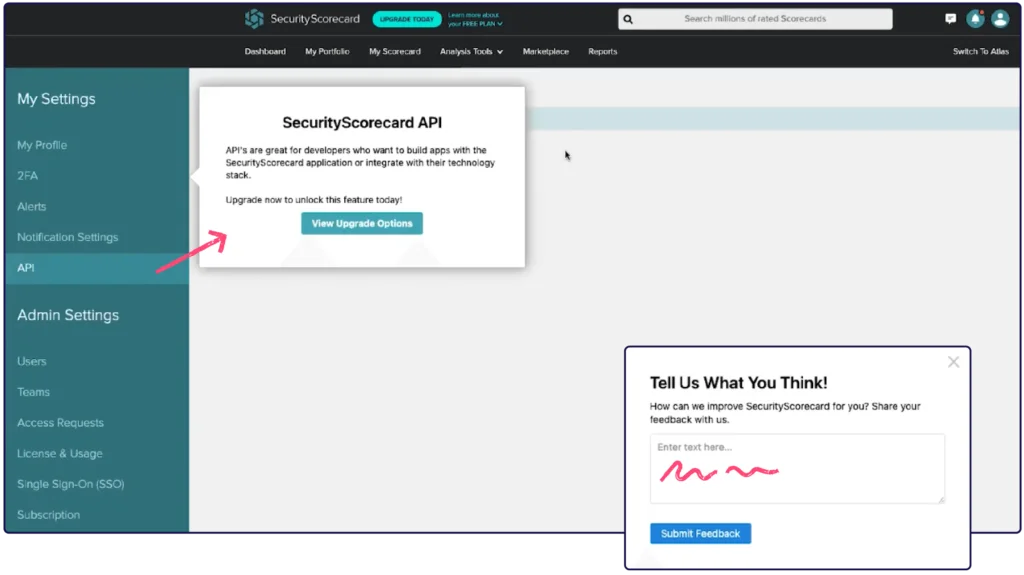1024x575 pixels.
Task: Click View Upgrade Options button
Action: 362,224
